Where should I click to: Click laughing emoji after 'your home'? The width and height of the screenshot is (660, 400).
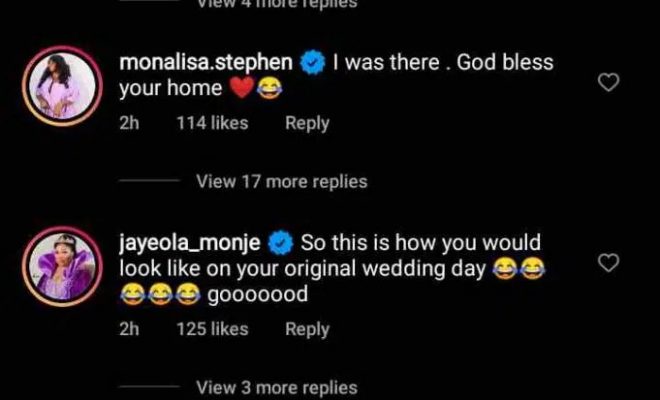pyautogui.click(x=269, y=88)
